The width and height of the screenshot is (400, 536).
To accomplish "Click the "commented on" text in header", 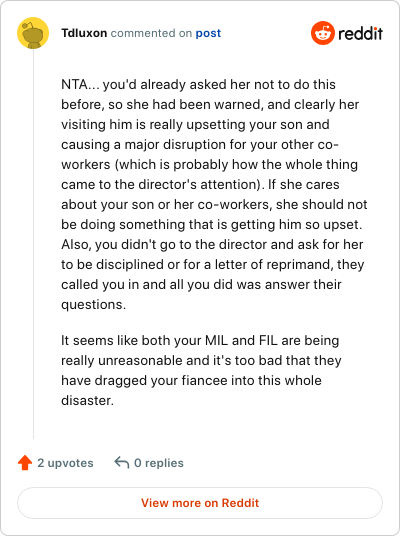I will coord(151,33).
